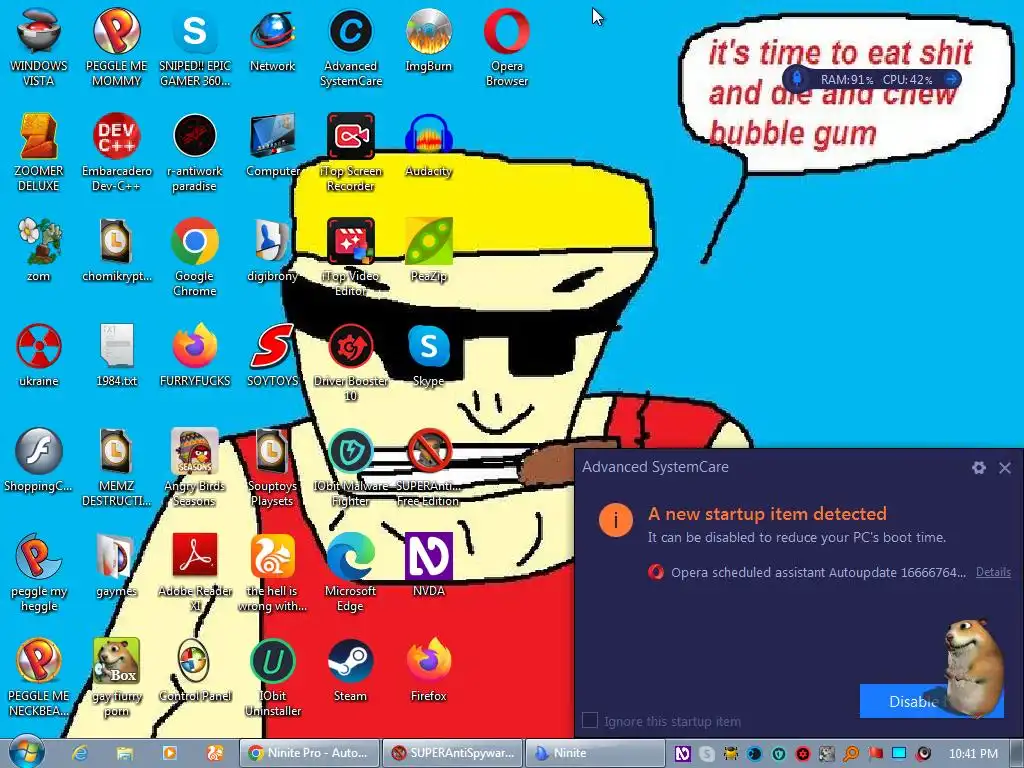Open the Opera Browser desktop shortcut
This screenshot has width=1024, height=768.
[x=507, y=47]
